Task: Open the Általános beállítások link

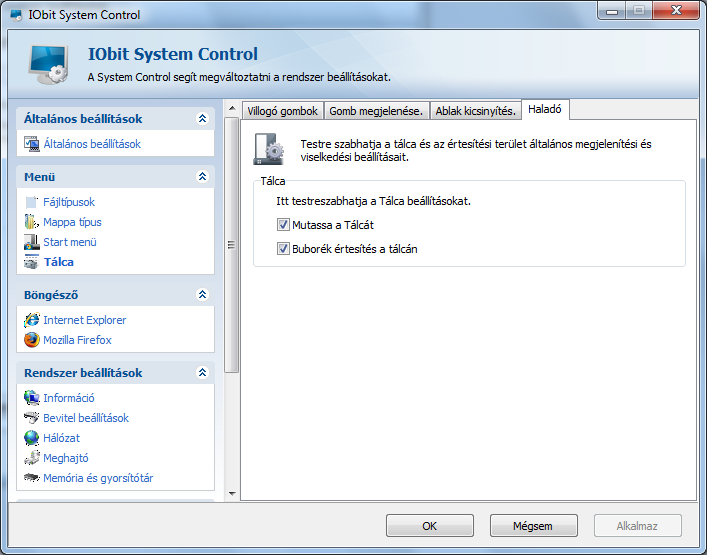Action: click(92, 144)
